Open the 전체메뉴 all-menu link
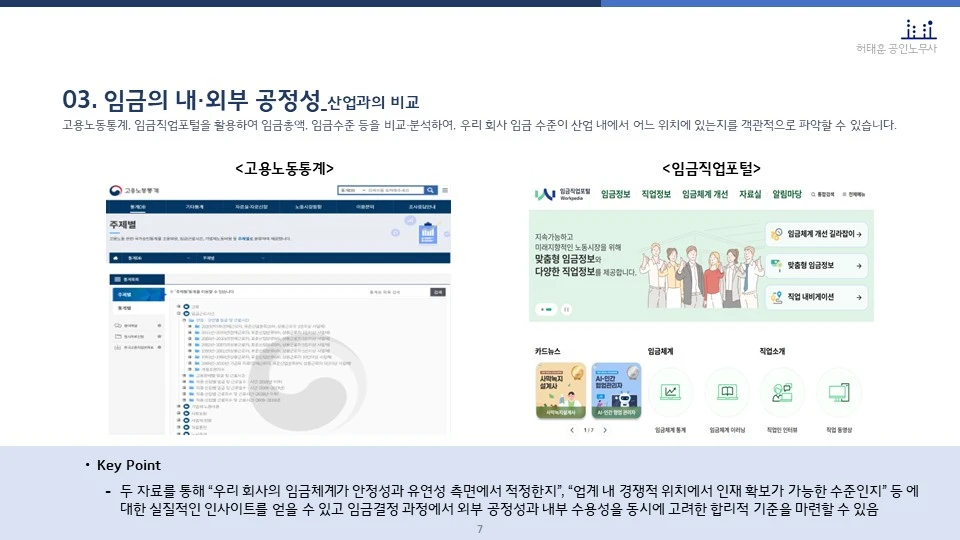960x540 pixels. pos(854,195)
